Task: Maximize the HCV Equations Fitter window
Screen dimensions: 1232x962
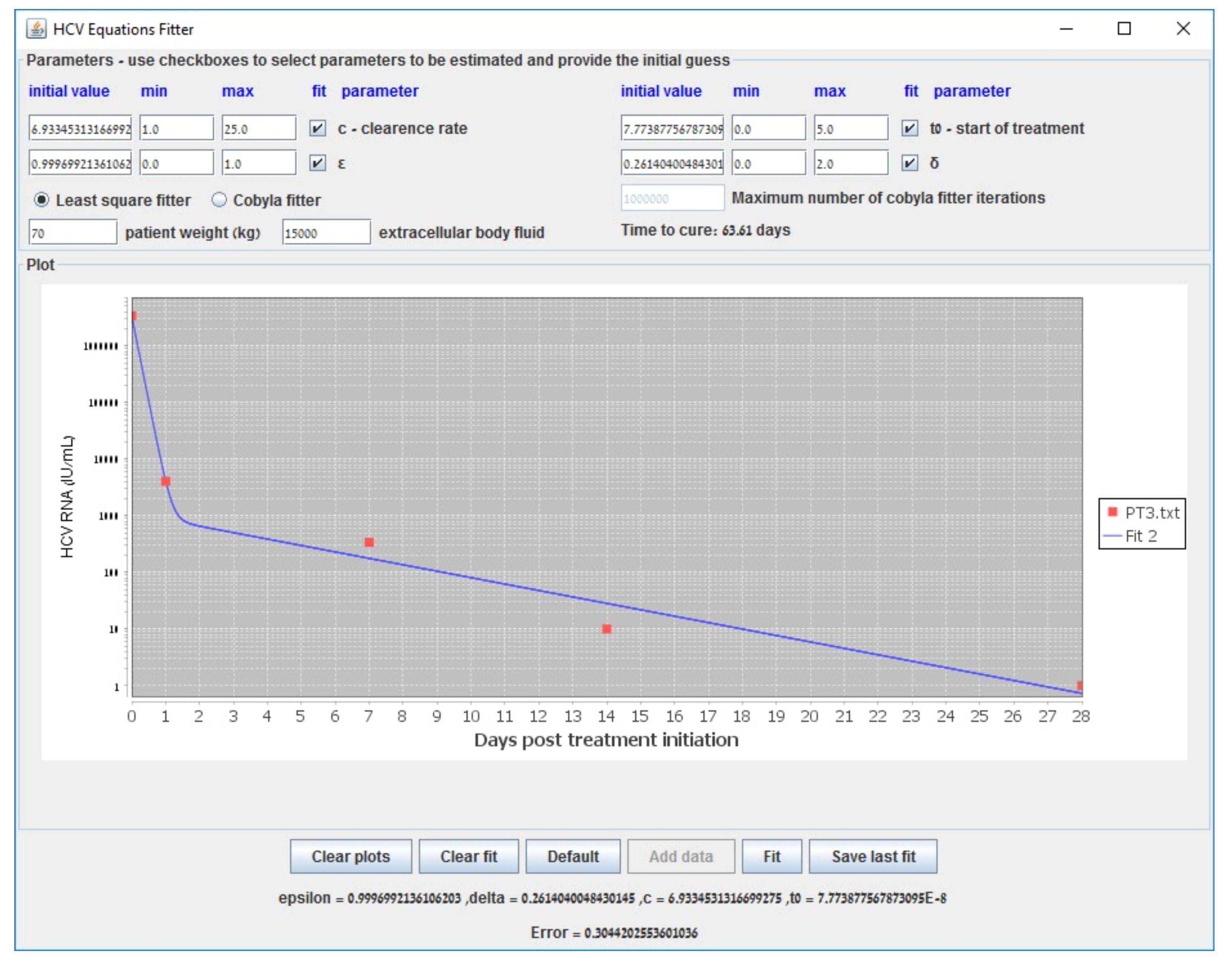Action: point(1124,29)
